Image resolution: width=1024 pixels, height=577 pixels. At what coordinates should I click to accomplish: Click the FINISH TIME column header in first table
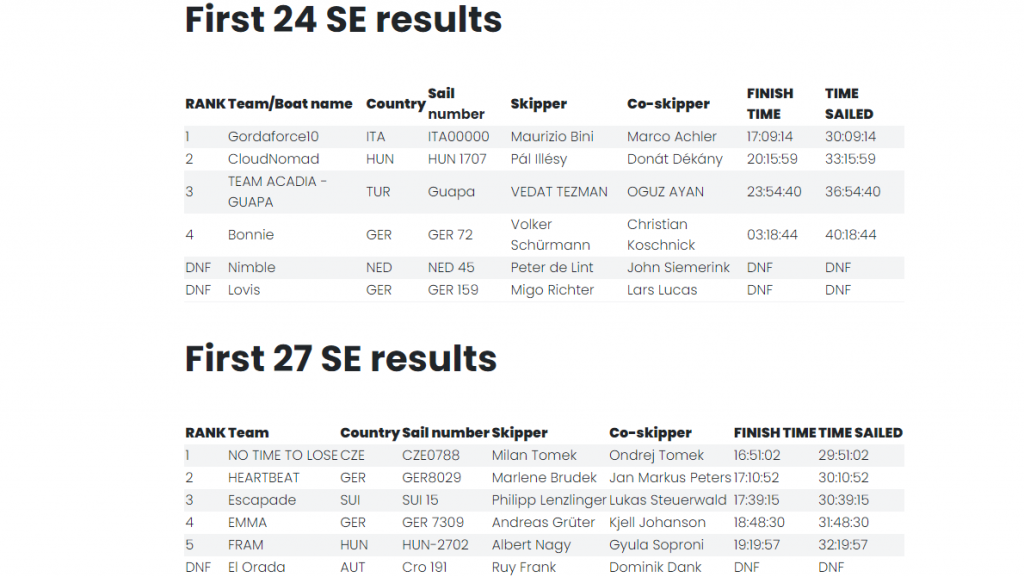(770, 104)
